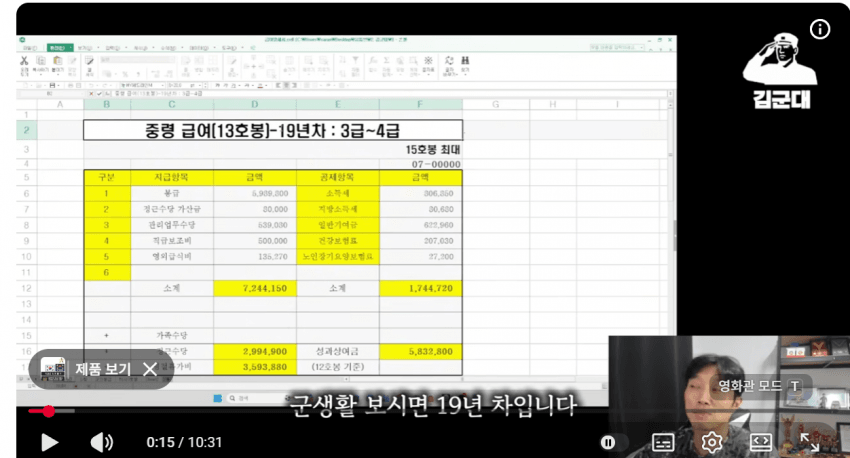Click the formula bar text 중령 급여
This screenshot has height=458, width=850.
coord(157,94)
